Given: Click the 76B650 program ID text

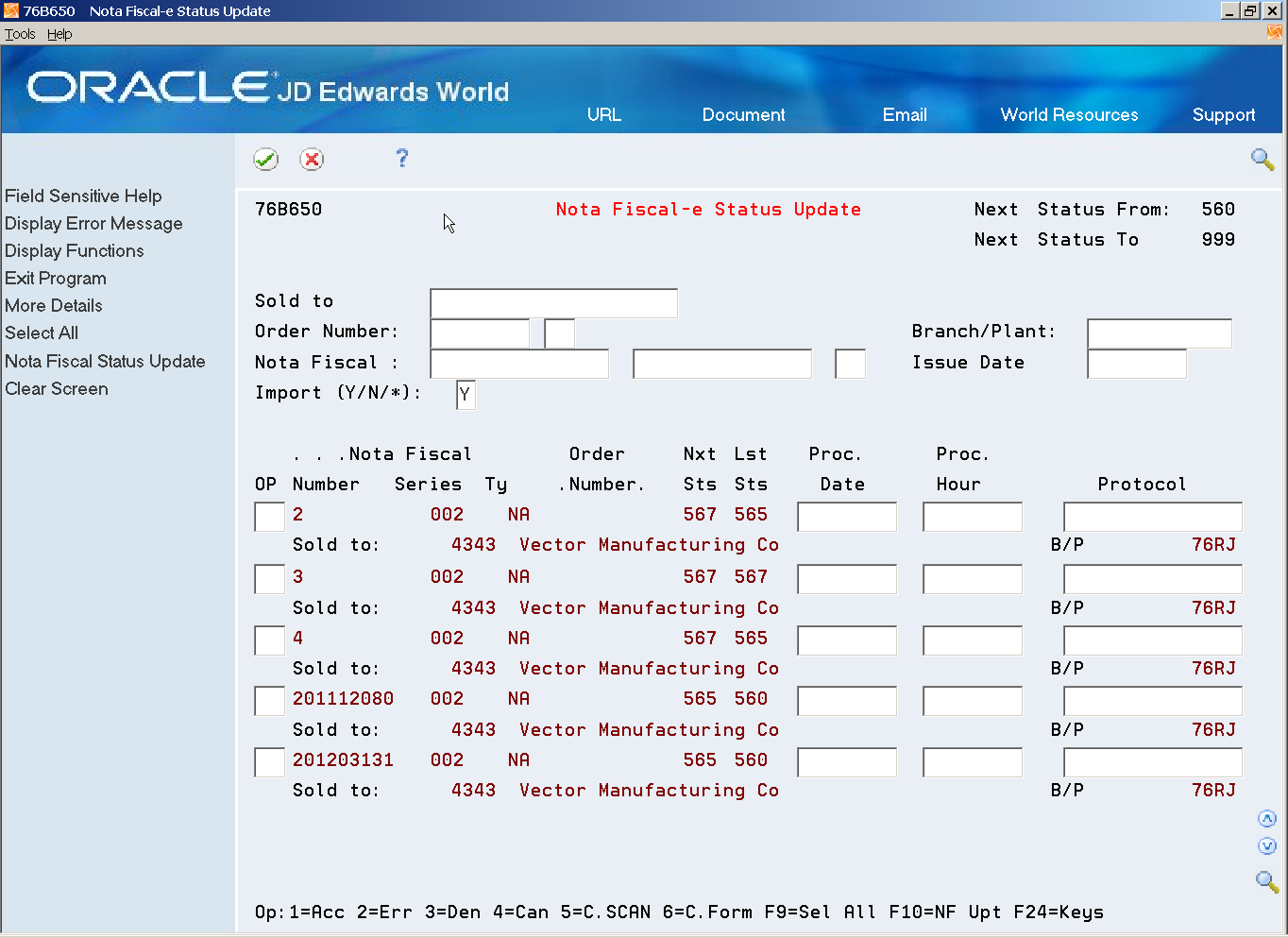Looking at the screenshot, I should pos(288,210).
